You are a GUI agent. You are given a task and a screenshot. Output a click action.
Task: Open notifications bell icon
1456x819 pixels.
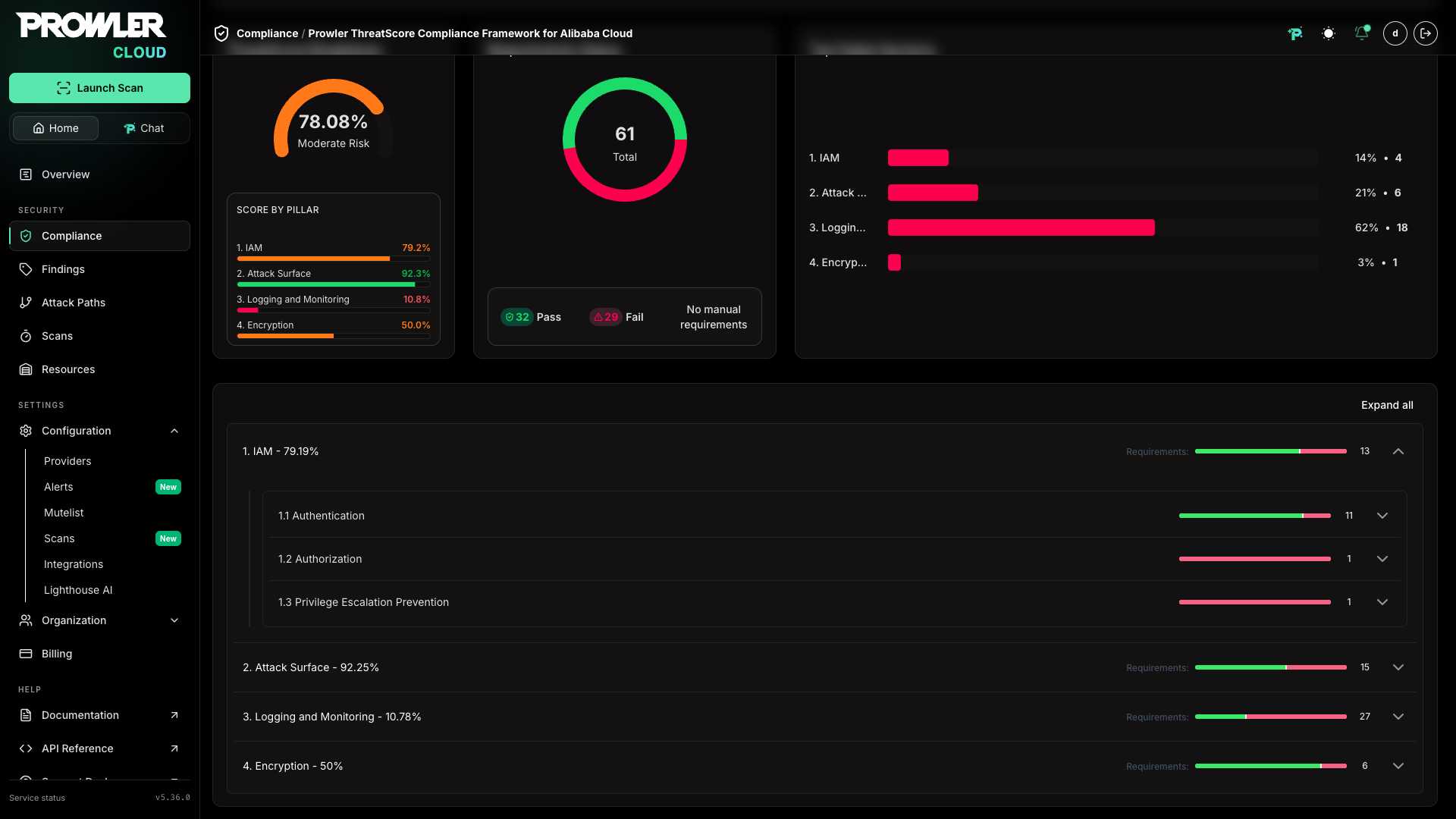1362,33
